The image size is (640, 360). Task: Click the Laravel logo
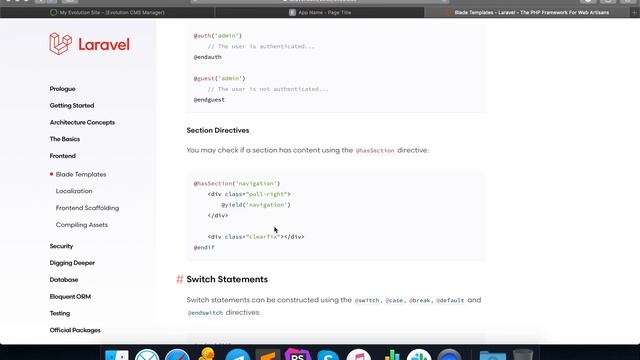click(x=89, y=44)
